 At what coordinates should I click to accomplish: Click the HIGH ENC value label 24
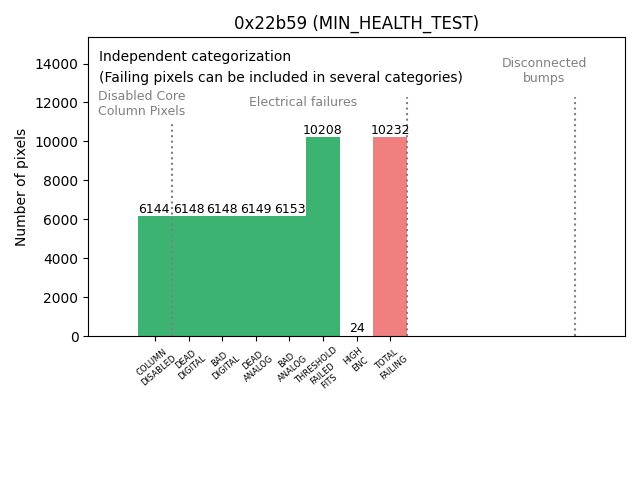point(357,328)
